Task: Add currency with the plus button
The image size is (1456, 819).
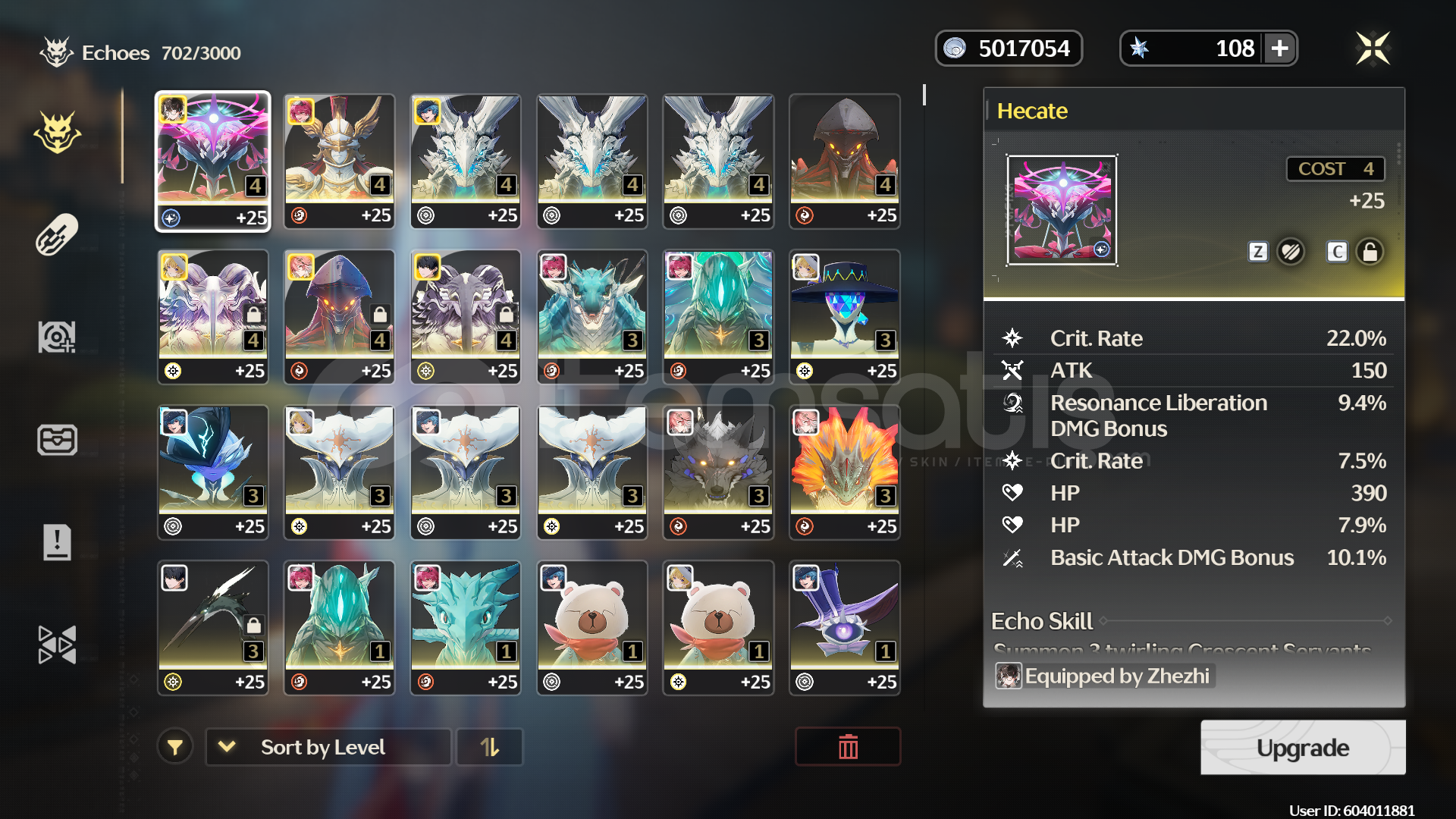Action: [1280, 49]
